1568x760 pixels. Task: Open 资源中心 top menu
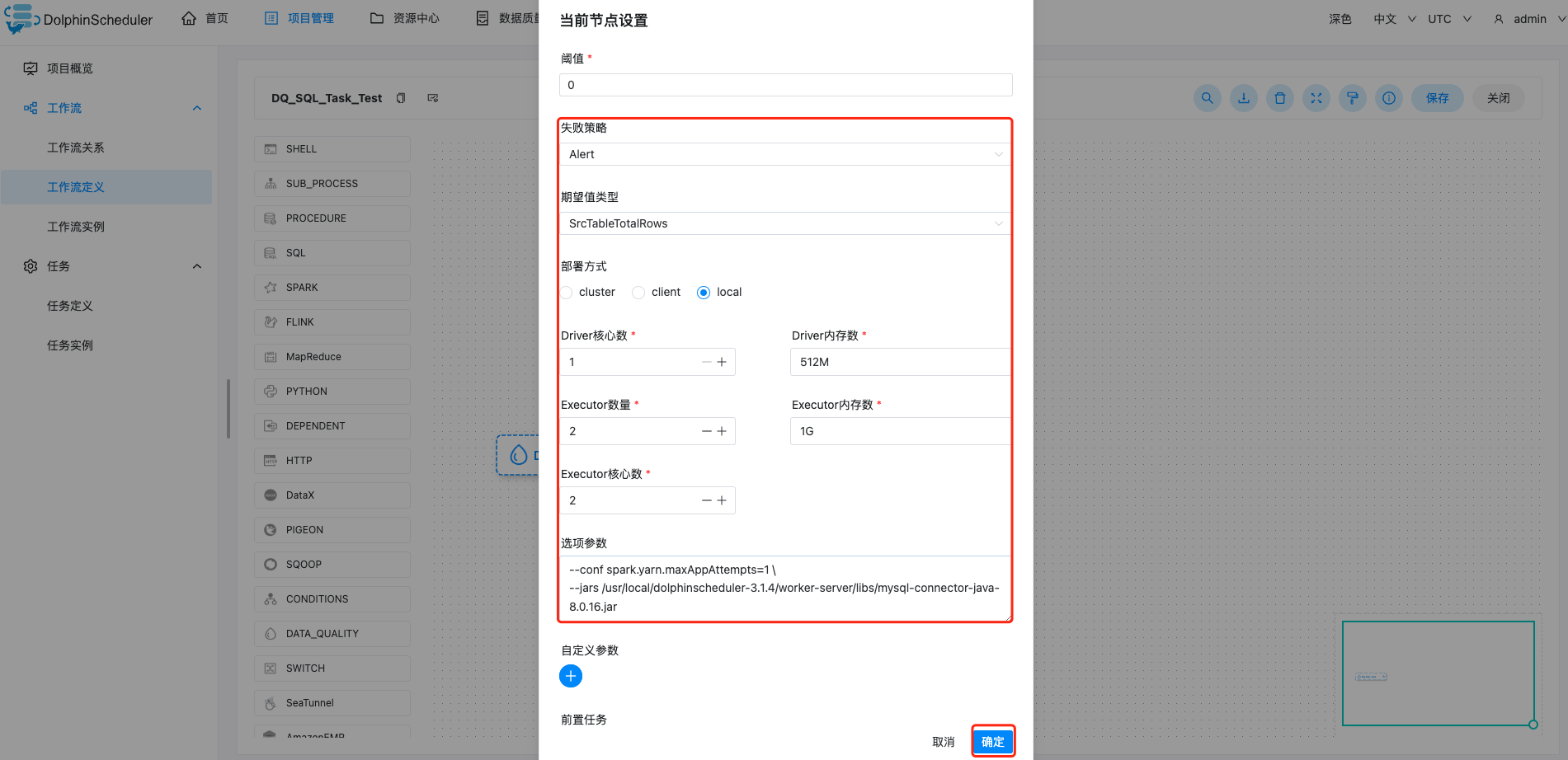click(x=405, y=18)
